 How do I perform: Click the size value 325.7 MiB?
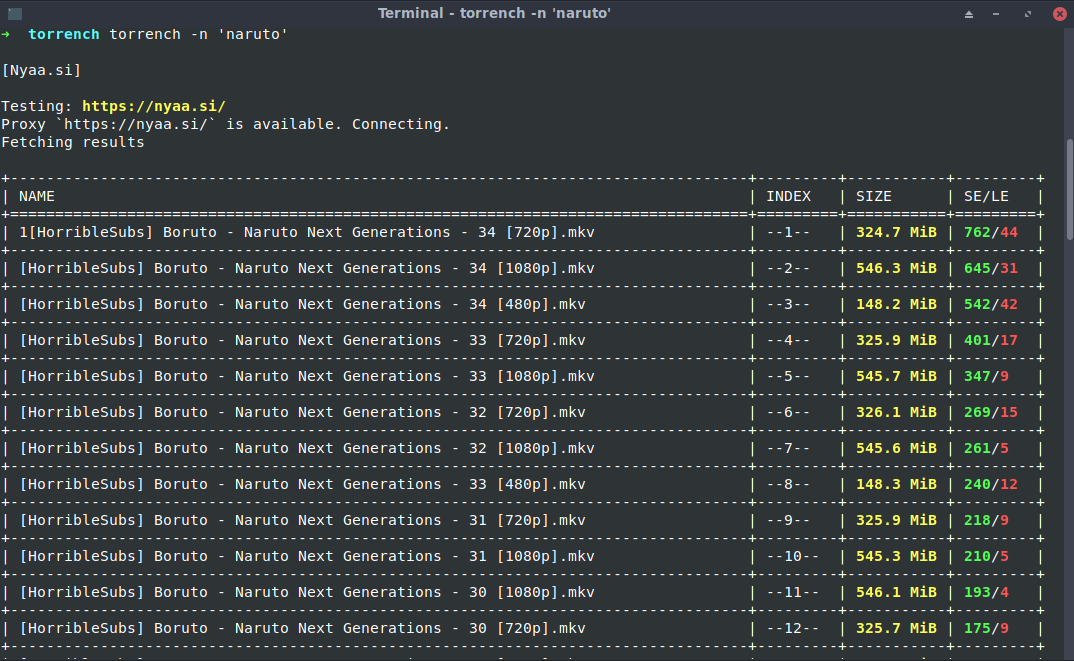click(x=896, y=627)
